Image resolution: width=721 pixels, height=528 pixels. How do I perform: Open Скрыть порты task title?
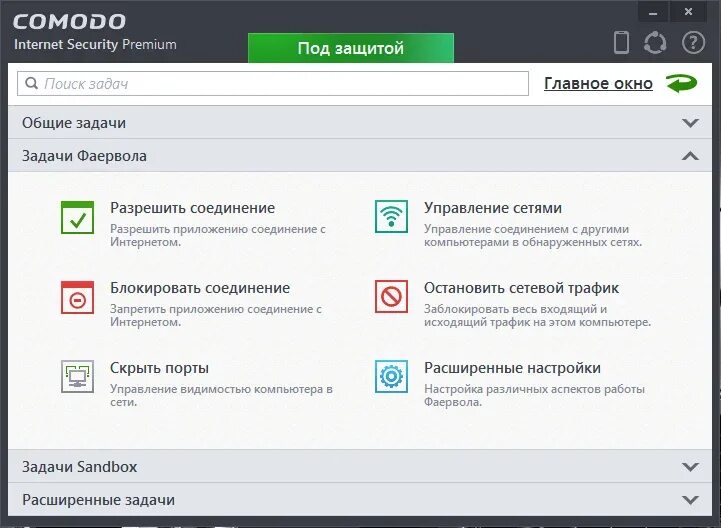tap(159, 368)
